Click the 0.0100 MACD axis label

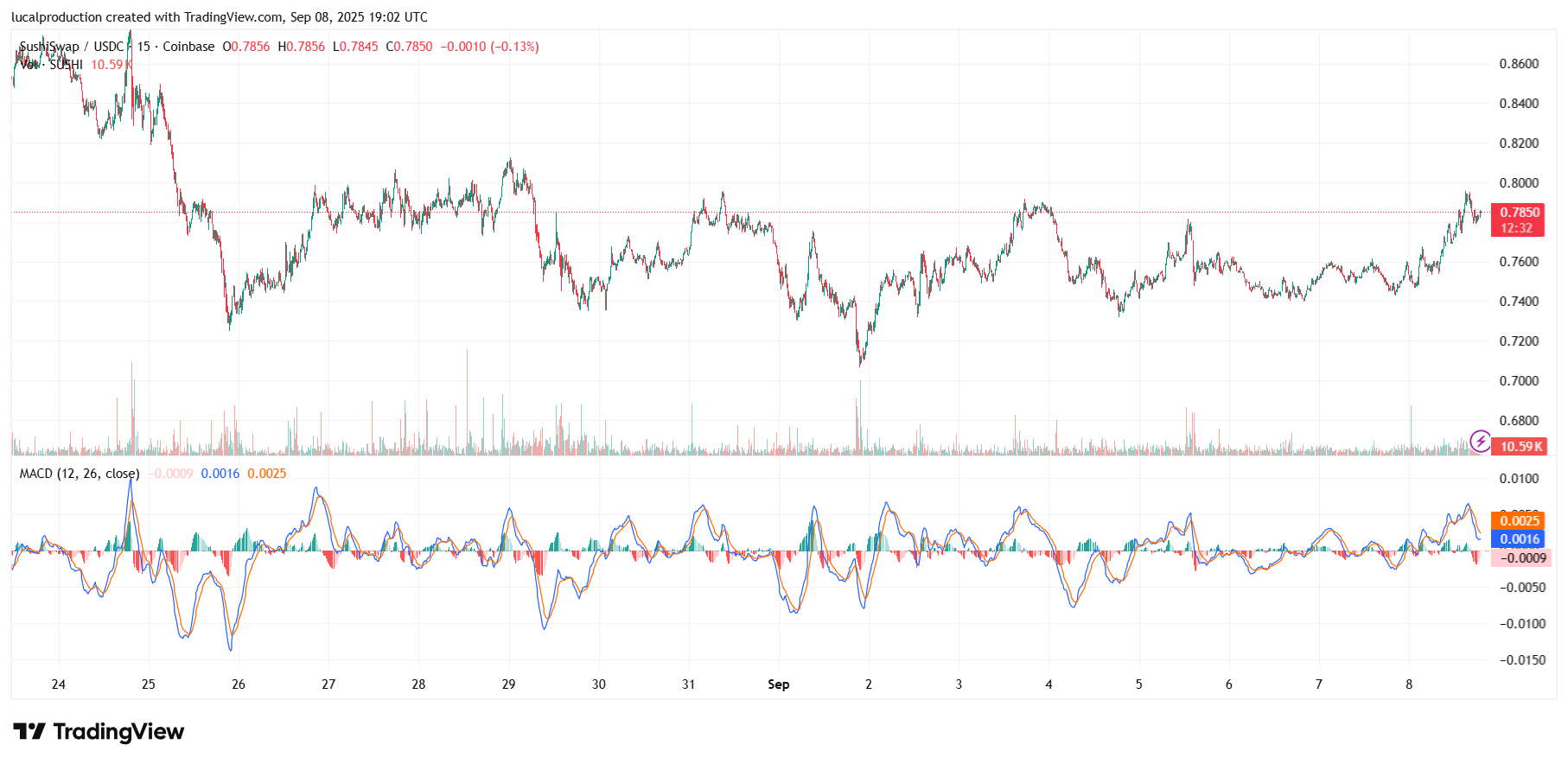pyautogui.click(x=1519, y=479)
